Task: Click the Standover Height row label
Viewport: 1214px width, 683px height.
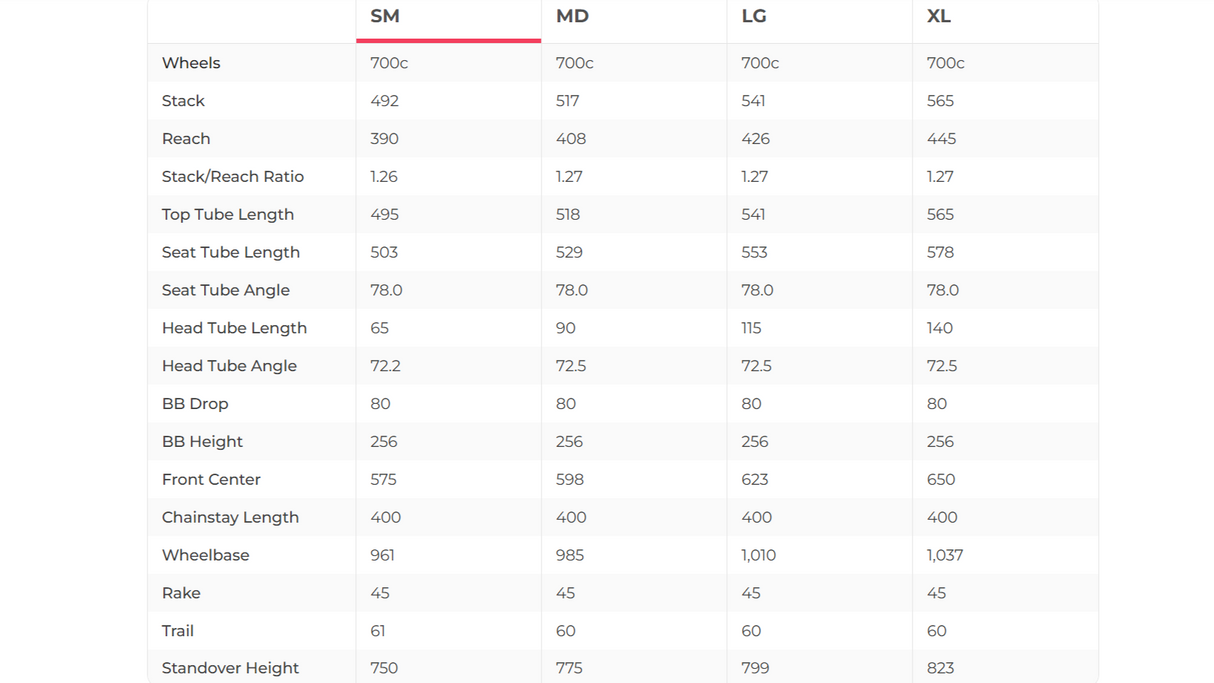Action: 230,668
